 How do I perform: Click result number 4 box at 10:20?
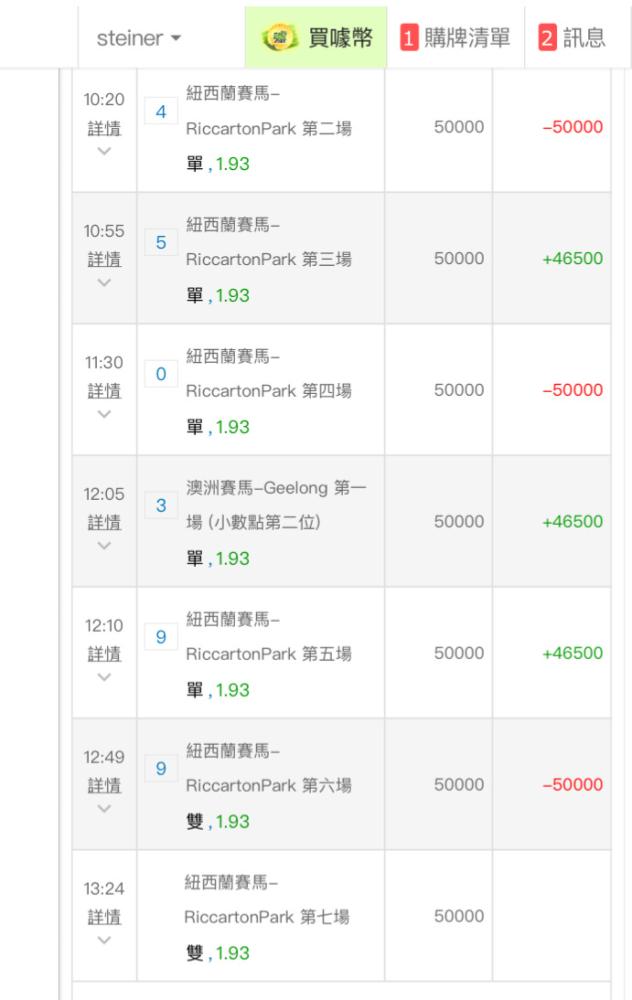161,112
